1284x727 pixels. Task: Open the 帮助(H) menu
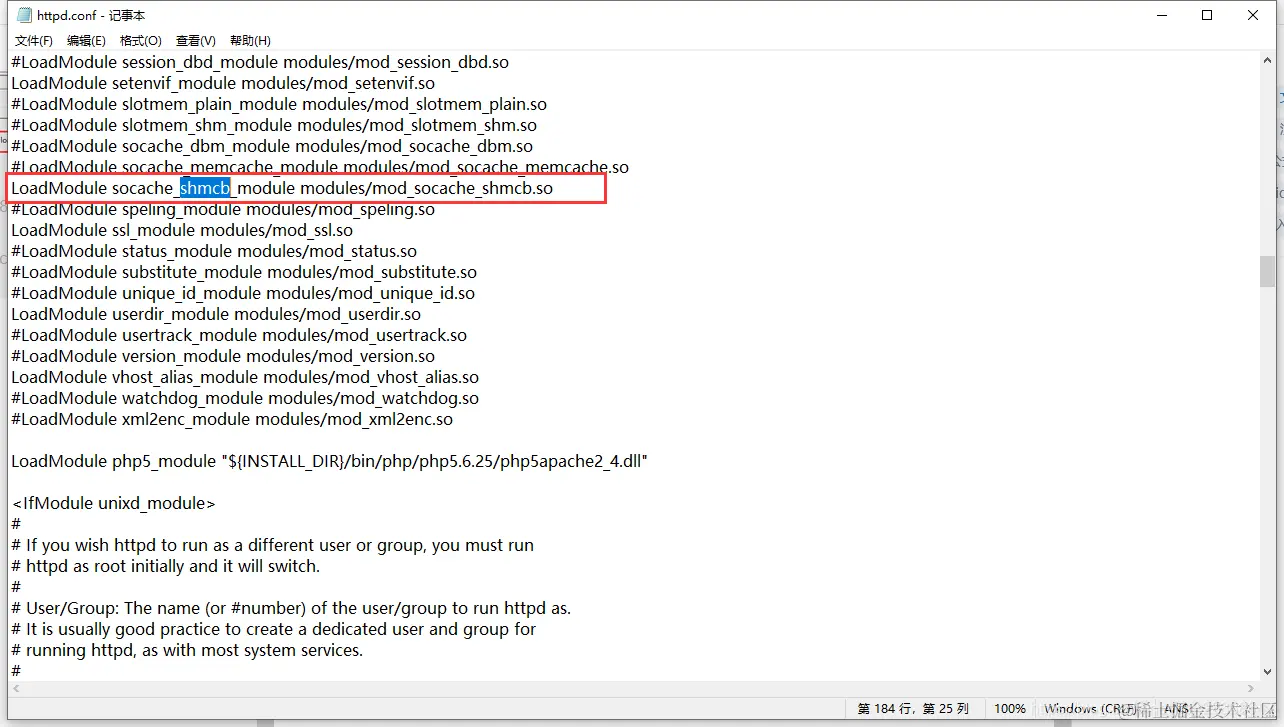coord(250,41)
